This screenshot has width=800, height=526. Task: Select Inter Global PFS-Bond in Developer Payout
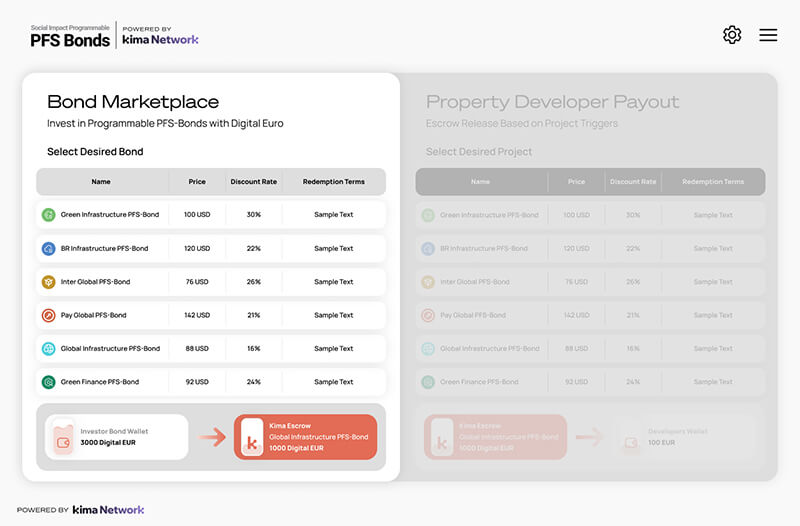(x=475, y=282)
